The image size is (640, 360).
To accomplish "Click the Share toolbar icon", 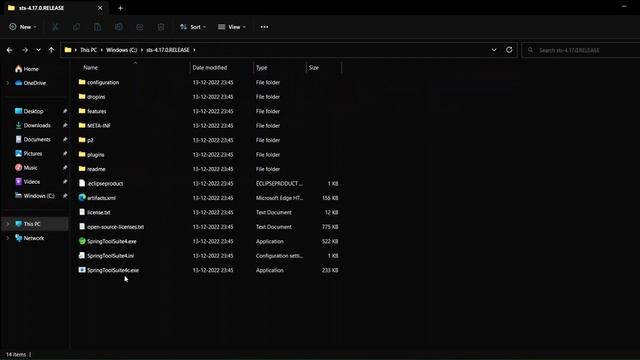I will (140, 27).
